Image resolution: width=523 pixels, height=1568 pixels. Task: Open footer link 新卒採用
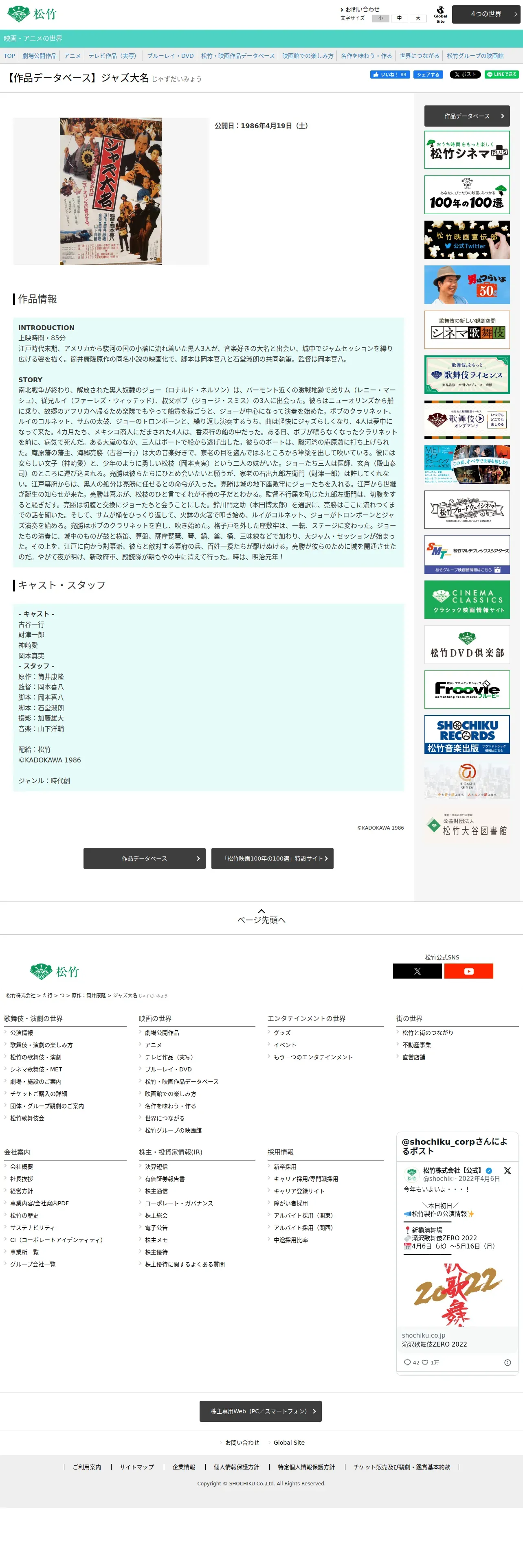click(x=285, y=1167)
